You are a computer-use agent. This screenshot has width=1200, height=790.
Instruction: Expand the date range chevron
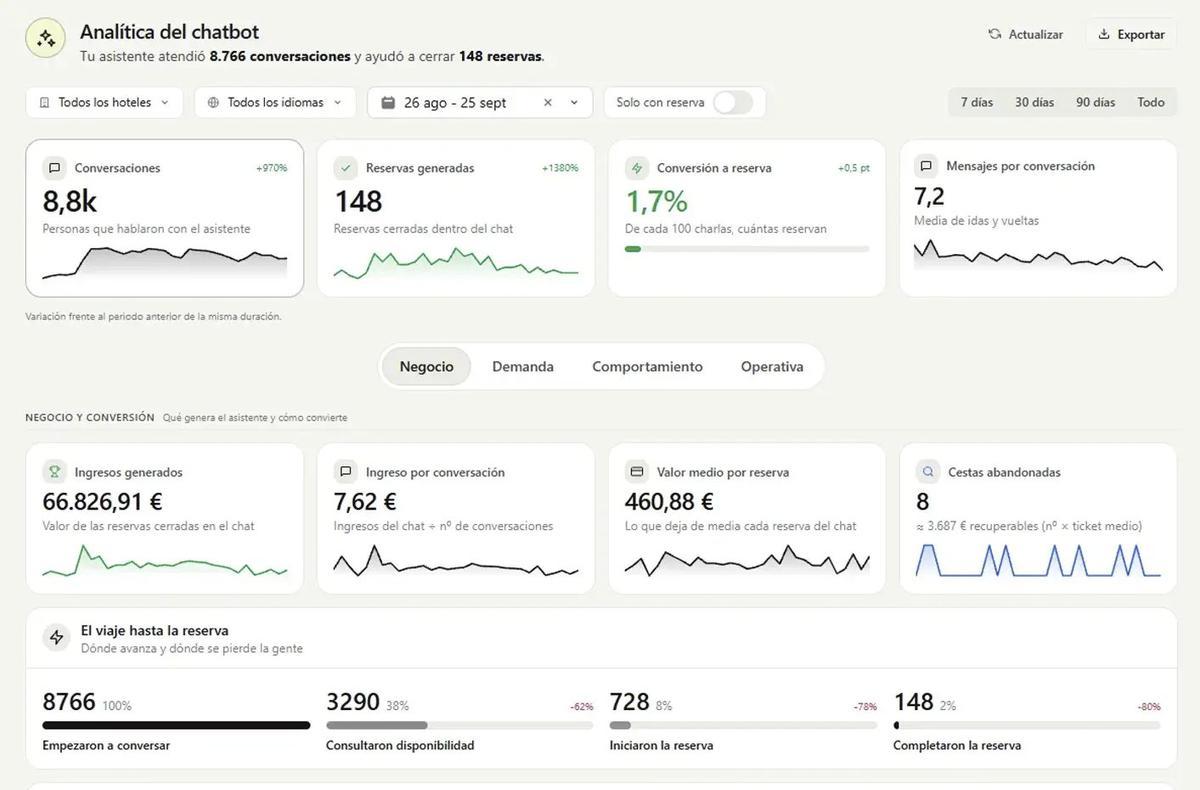click(x=574, y=102)
